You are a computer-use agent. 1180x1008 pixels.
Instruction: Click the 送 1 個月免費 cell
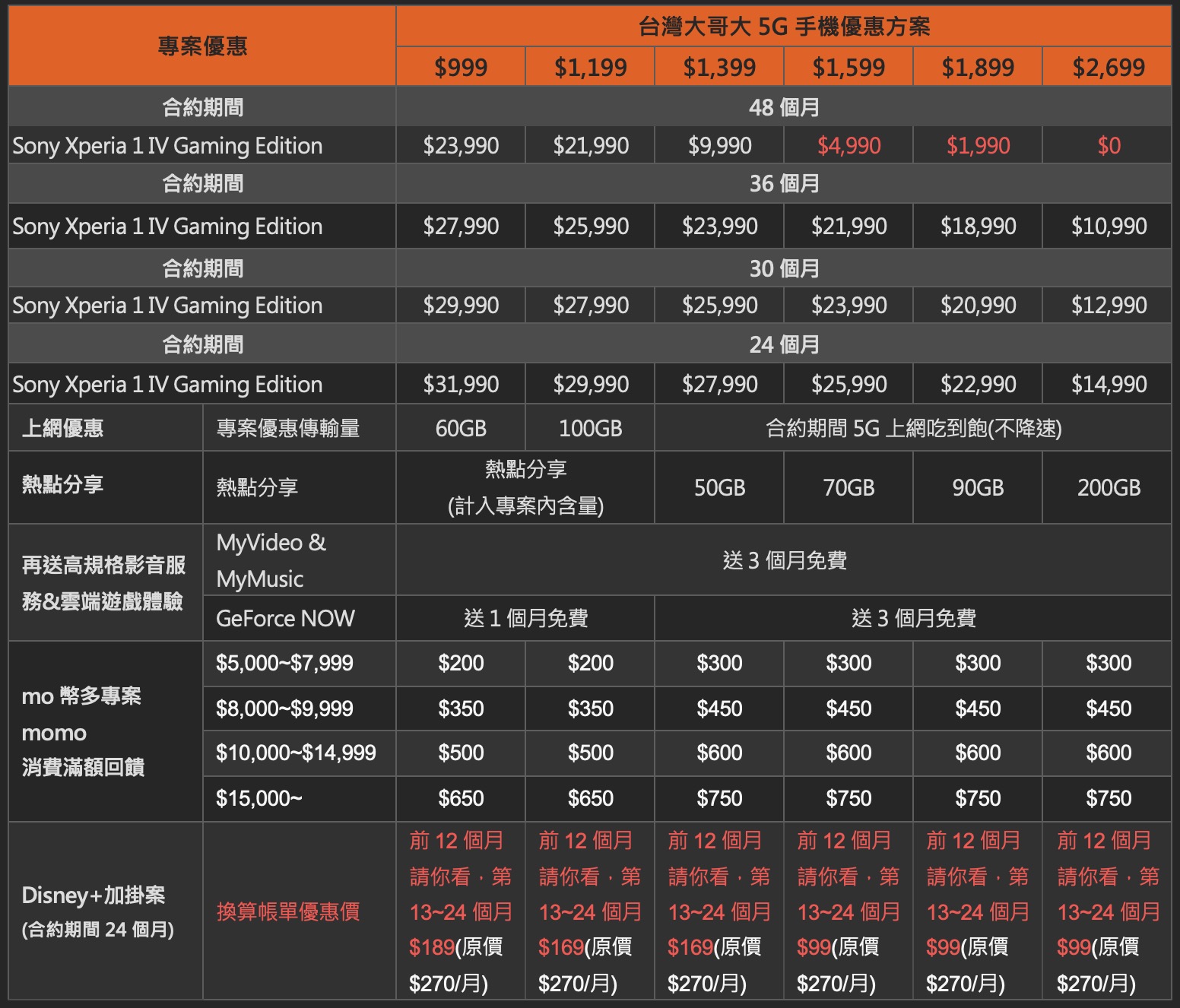pos(525,618)
